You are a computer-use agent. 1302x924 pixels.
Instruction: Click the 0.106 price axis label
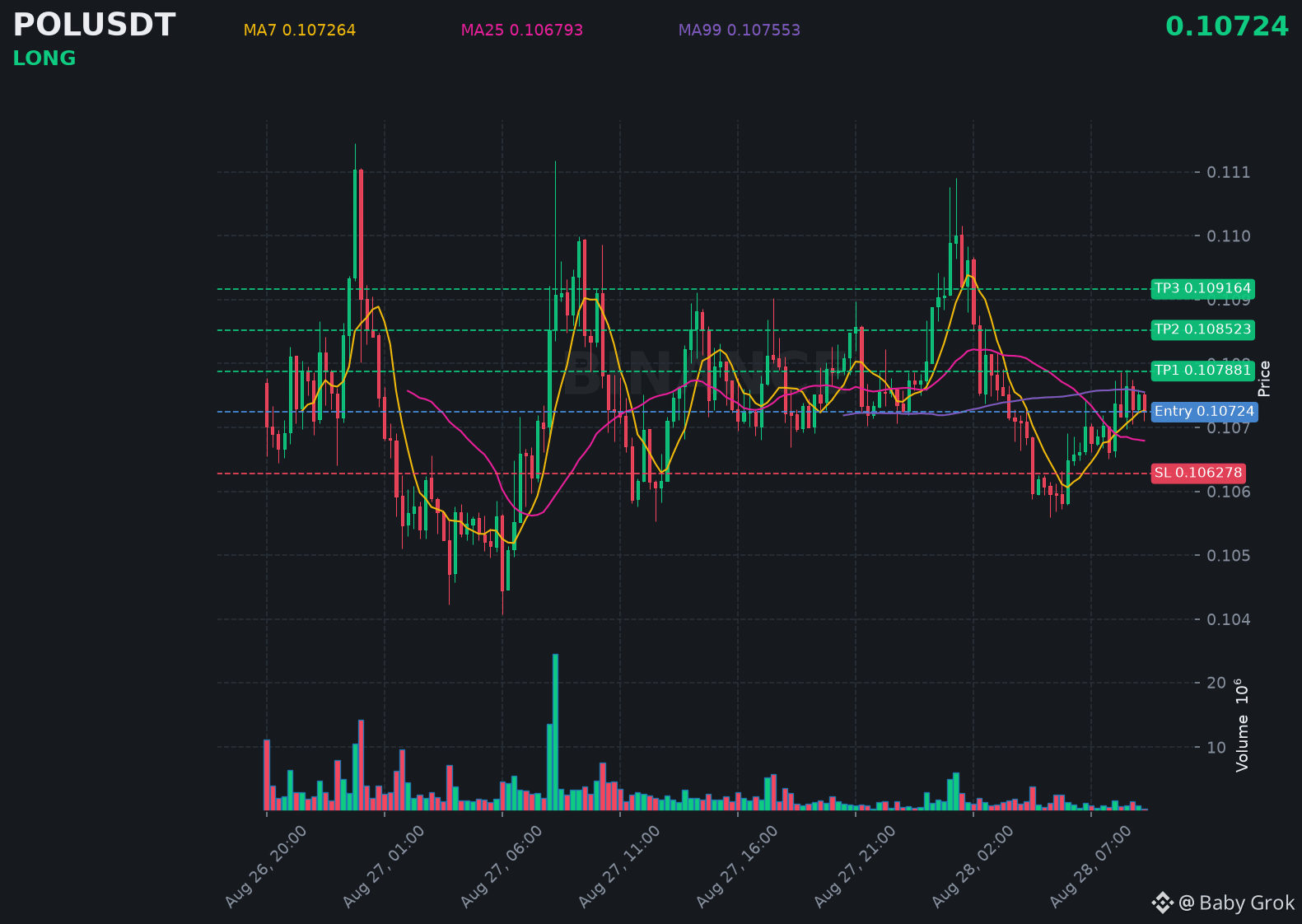pyautogui.click(x=1228, y=492)
